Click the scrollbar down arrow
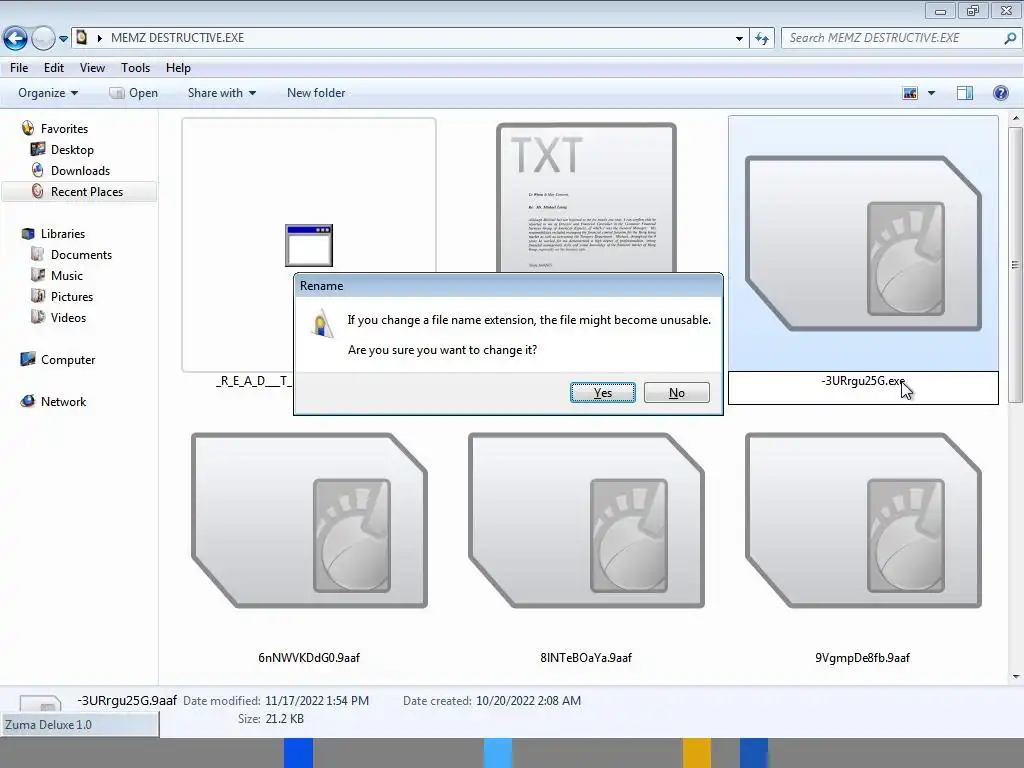Screen dimensions: 1024x768 tap(1016, 677)
